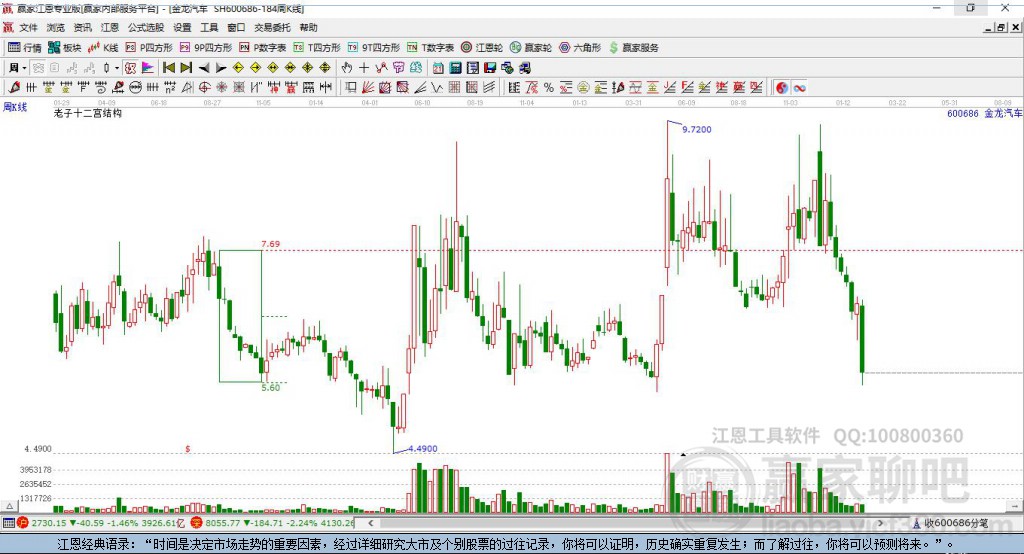
Task: Click the 行情 quotes button
Action: (25, 48)
